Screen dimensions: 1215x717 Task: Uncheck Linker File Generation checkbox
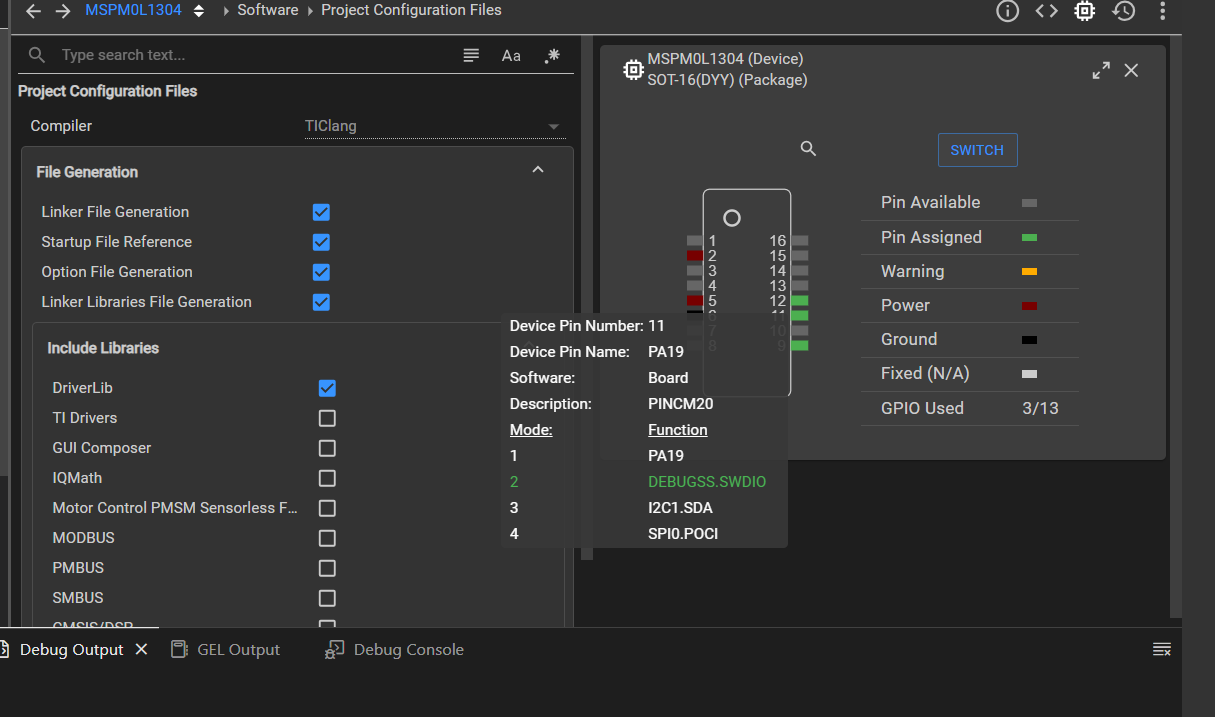321,212
